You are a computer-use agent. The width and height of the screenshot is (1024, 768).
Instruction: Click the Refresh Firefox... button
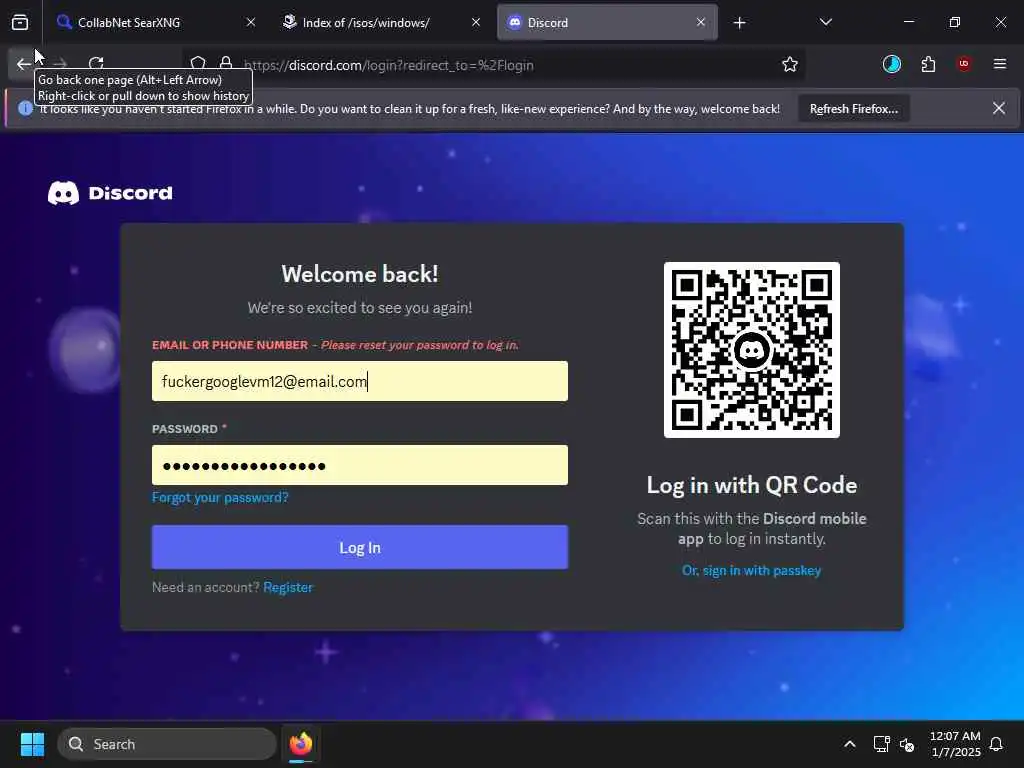tap(854, 109)
